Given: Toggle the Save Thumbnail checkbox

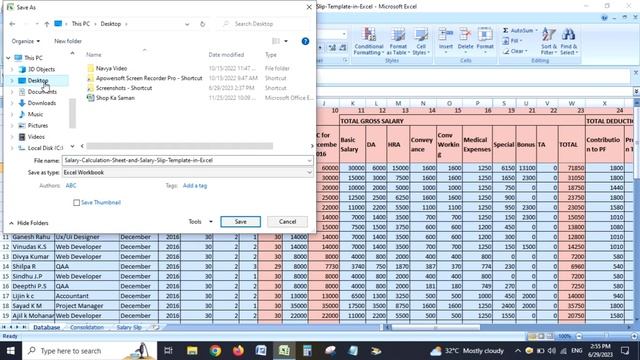Looking at the screenshot, I should point(76,202).
